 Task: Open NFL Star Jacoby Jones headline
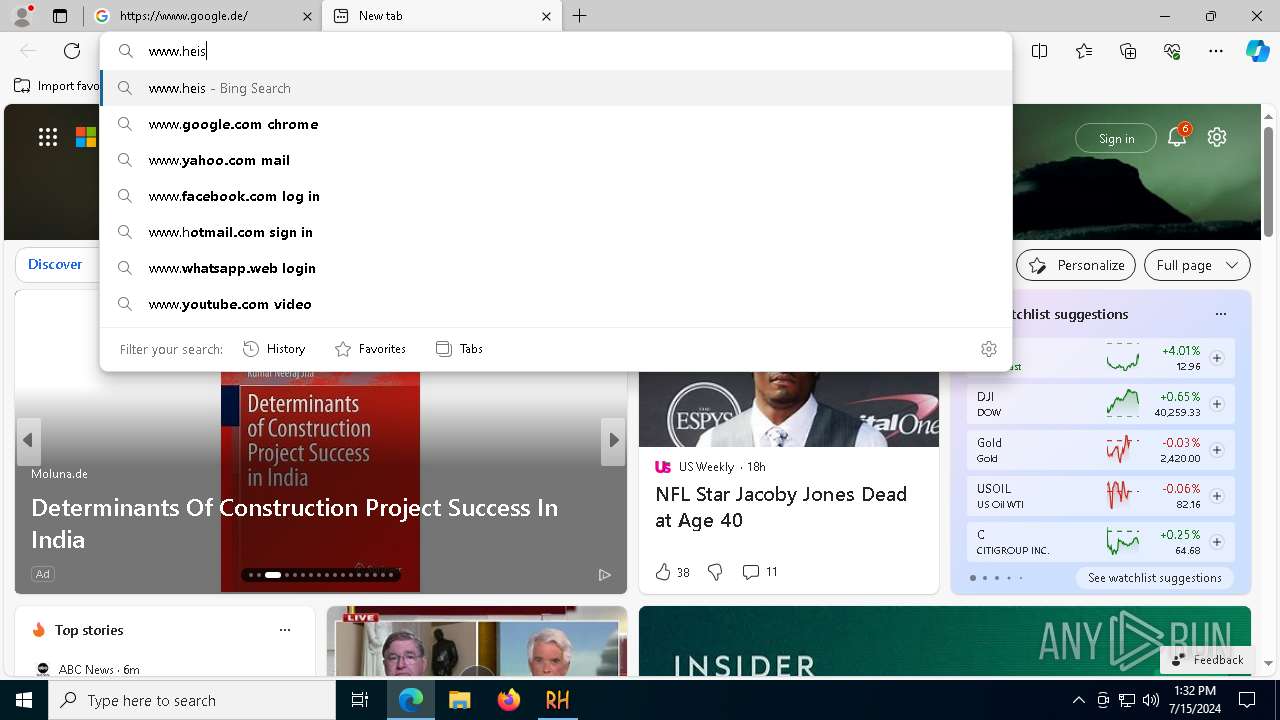(781, 507)
